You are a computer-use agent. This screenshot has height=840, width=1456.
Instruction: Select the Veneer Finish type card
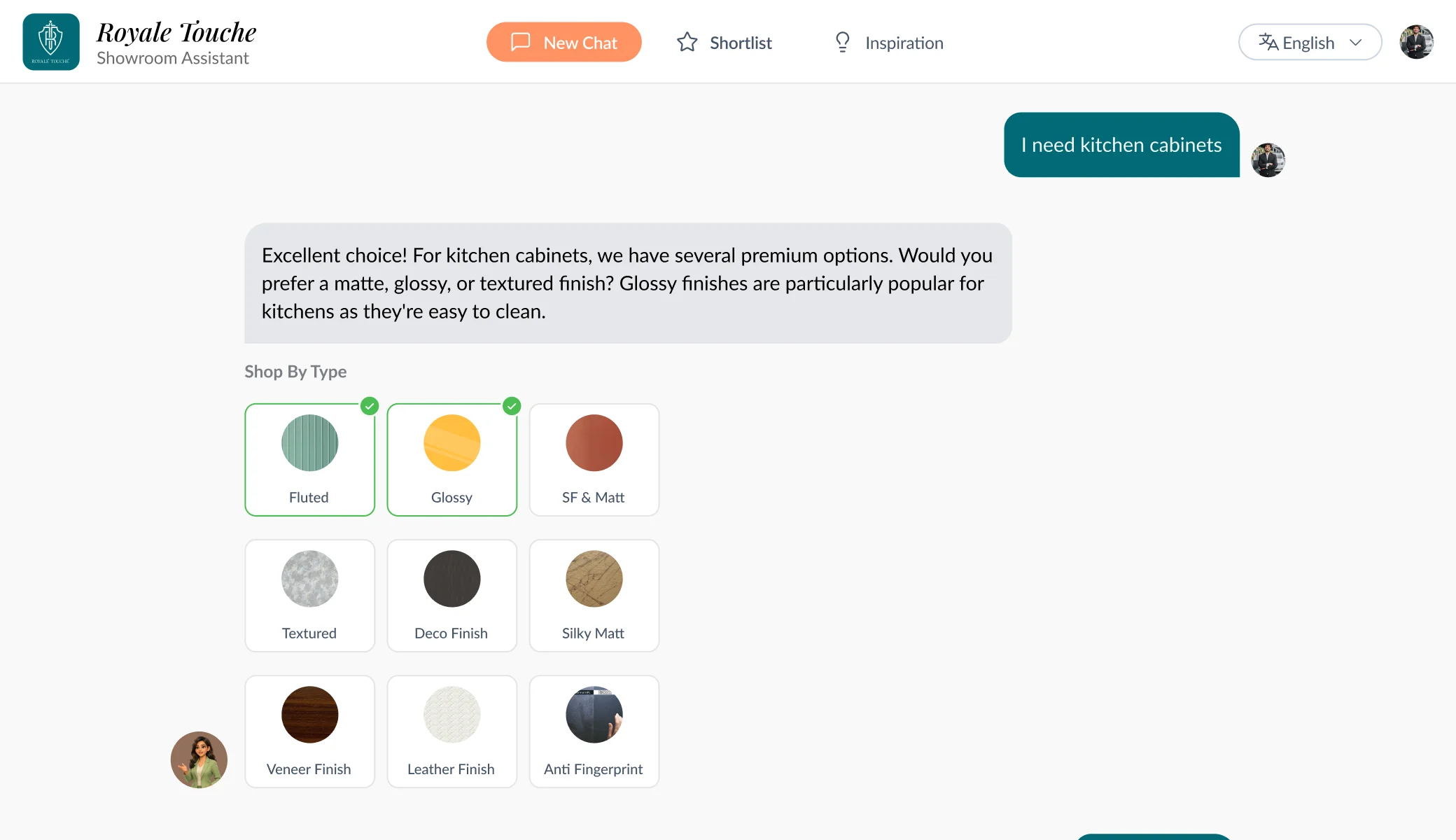(x=309, y=731)
